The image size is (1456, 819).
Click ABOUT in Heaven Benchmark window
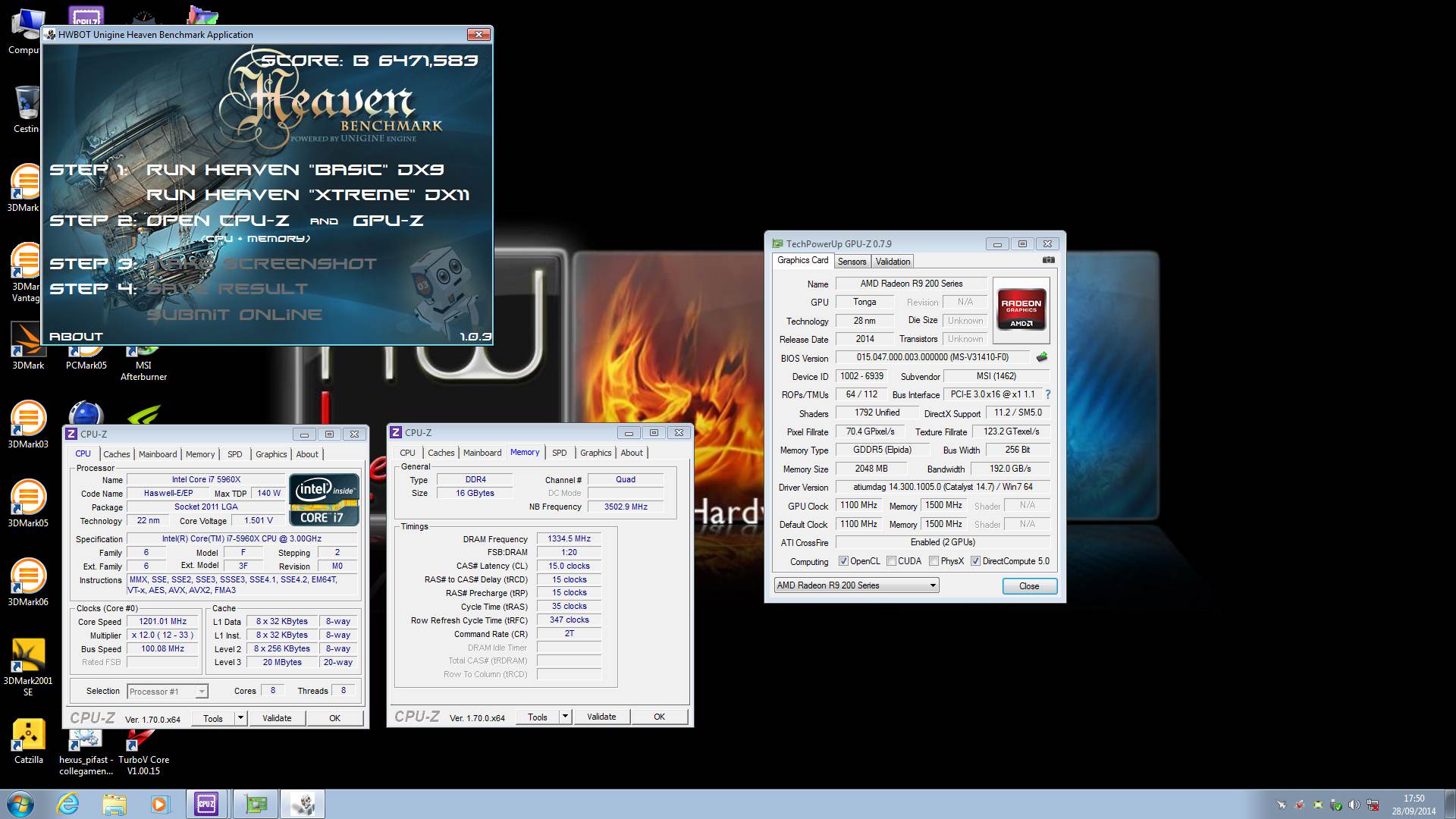tap(76, 336)
